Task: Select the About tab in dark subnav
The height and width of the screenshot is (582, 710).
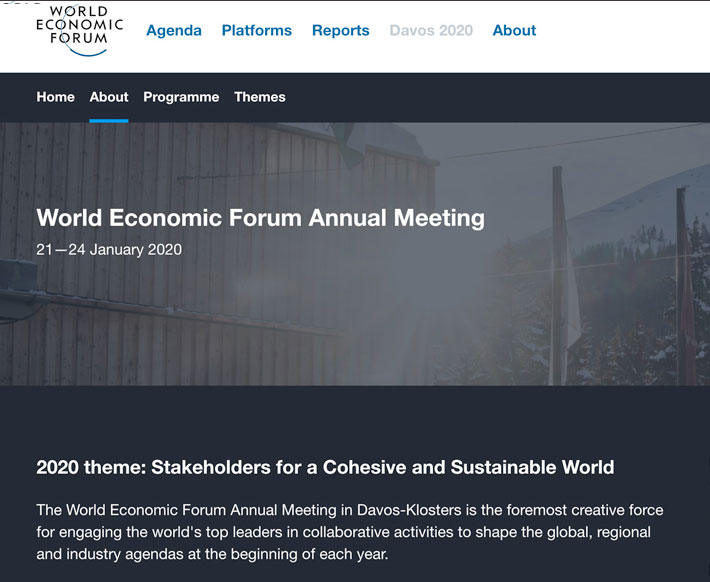Action: [x=109, y=97]
